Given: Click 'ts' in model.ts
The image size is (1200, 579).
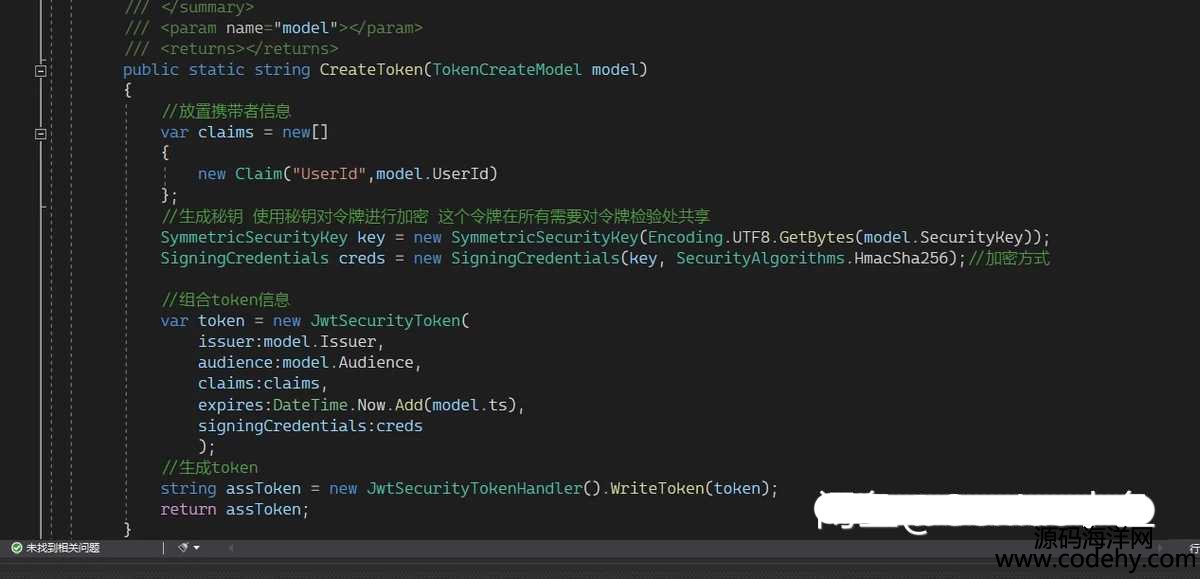Looking at the screenshot, I should click(498, 405).
